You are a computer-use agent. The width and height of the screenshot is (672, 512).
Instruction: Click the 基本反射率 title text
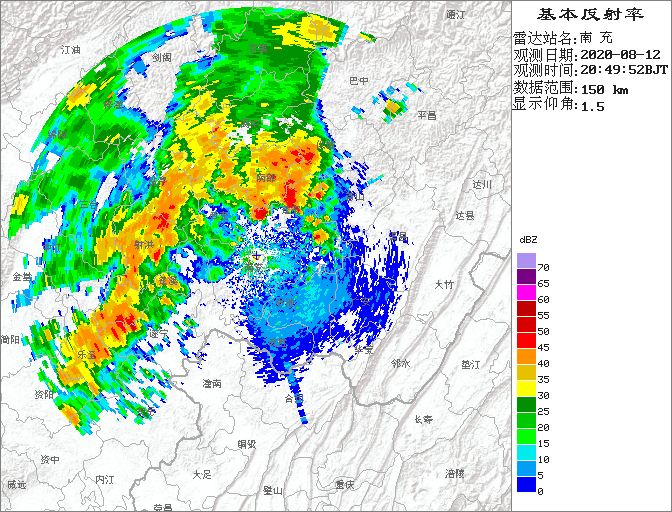[591, 14]
